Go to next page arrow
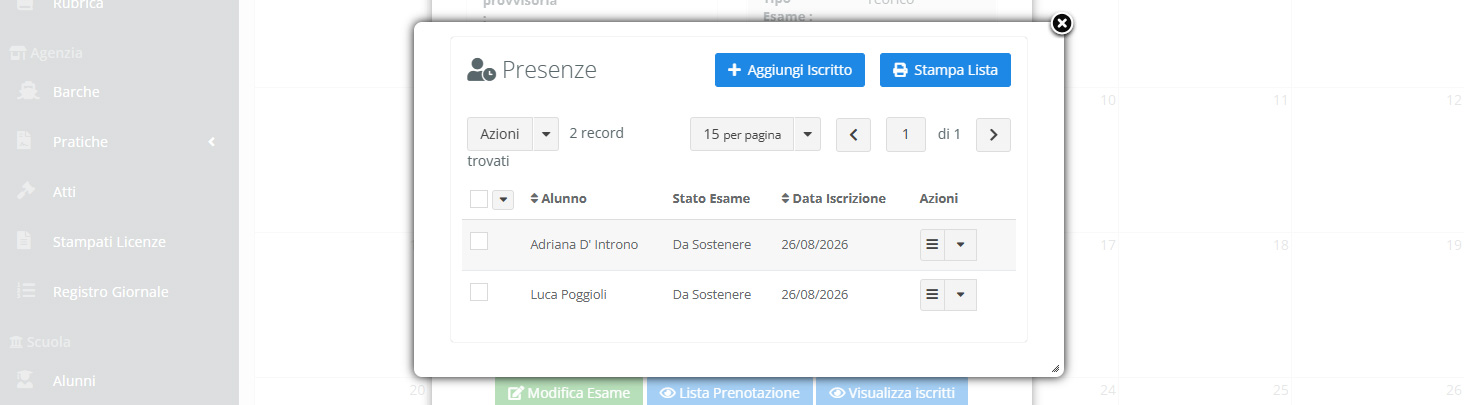 pos(993,135)
